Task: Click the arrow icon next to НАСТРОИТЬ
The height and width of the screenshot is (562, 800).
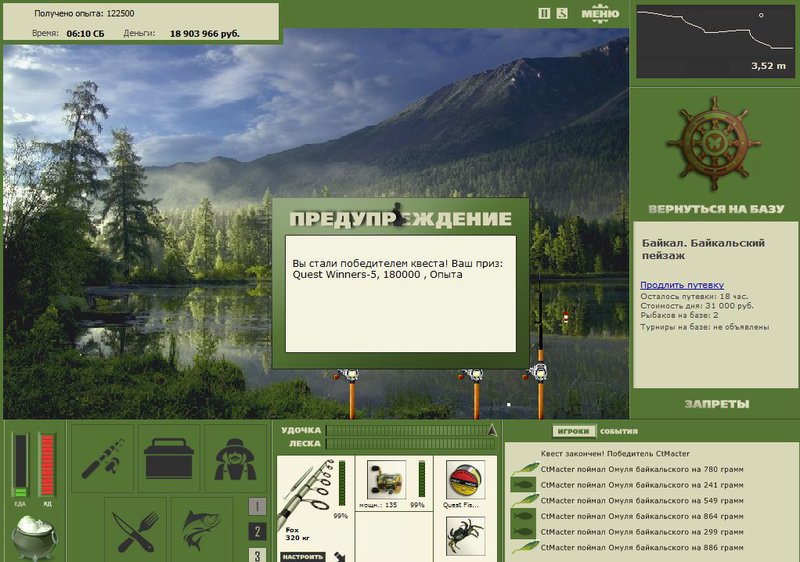Action: pyautogui.click(x=340, y=556)
